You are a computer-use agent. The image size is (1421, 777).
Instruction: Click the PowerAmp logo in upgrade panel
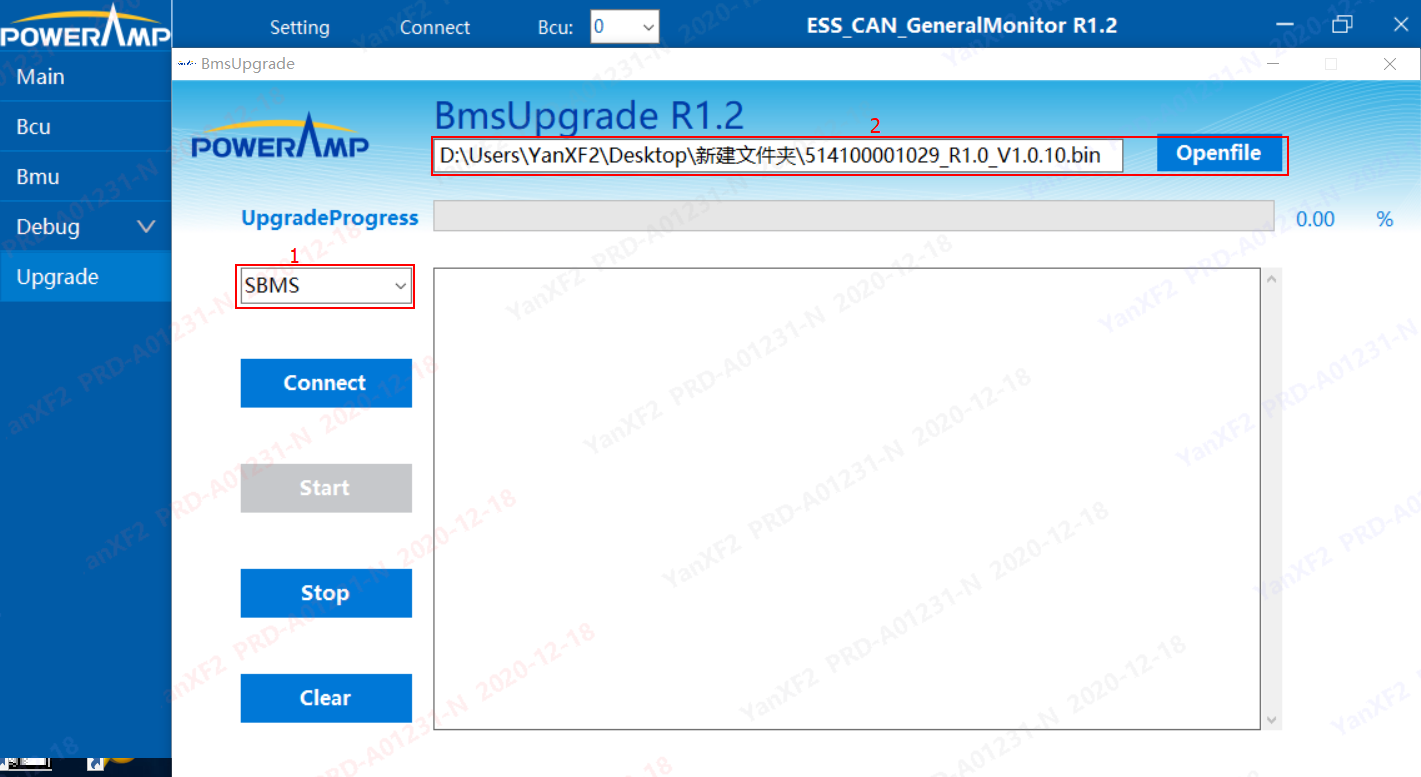(280, 138)
